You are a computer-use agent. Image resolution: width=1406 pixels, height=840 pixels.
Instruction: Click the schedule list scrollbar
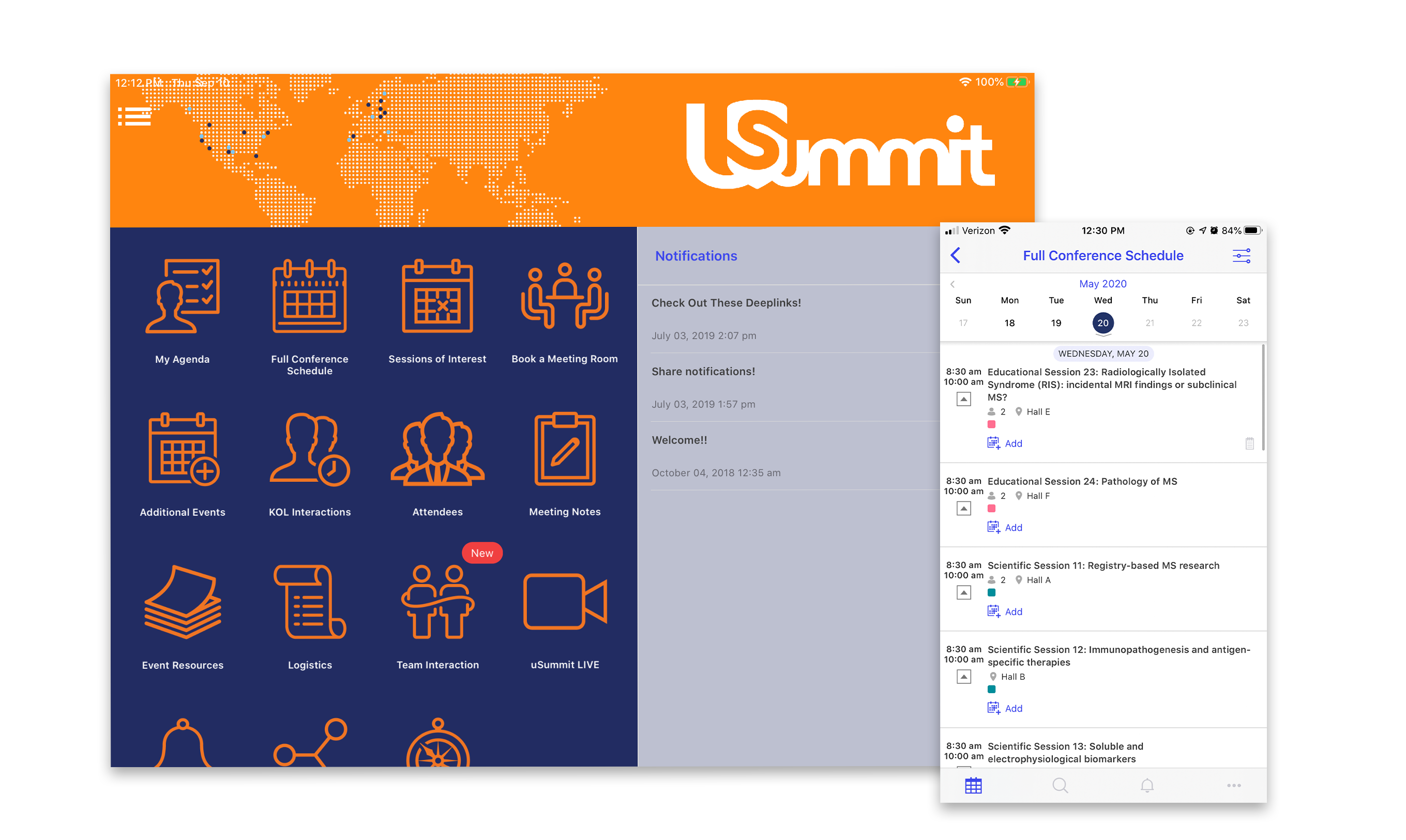1263,398
